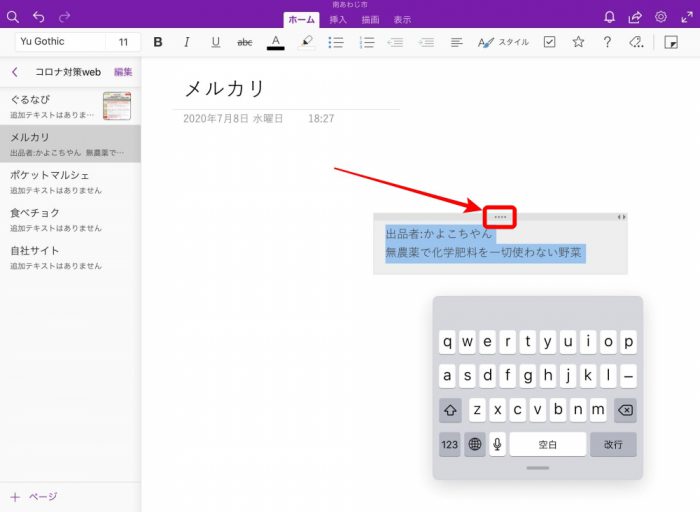Open the notifications bell
700x512 pixels.
[609, 17]
